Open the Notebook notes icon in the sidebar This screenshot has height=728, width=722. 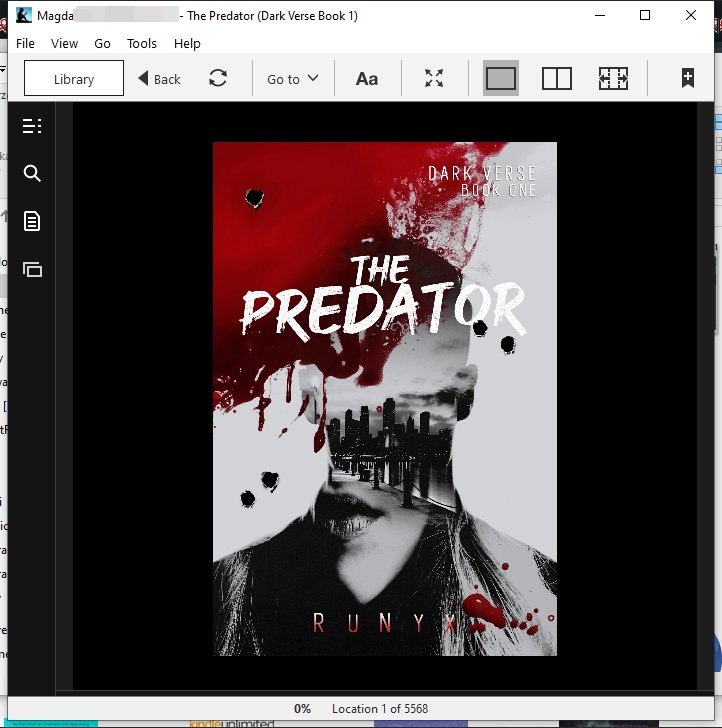(x=32, y=221)
